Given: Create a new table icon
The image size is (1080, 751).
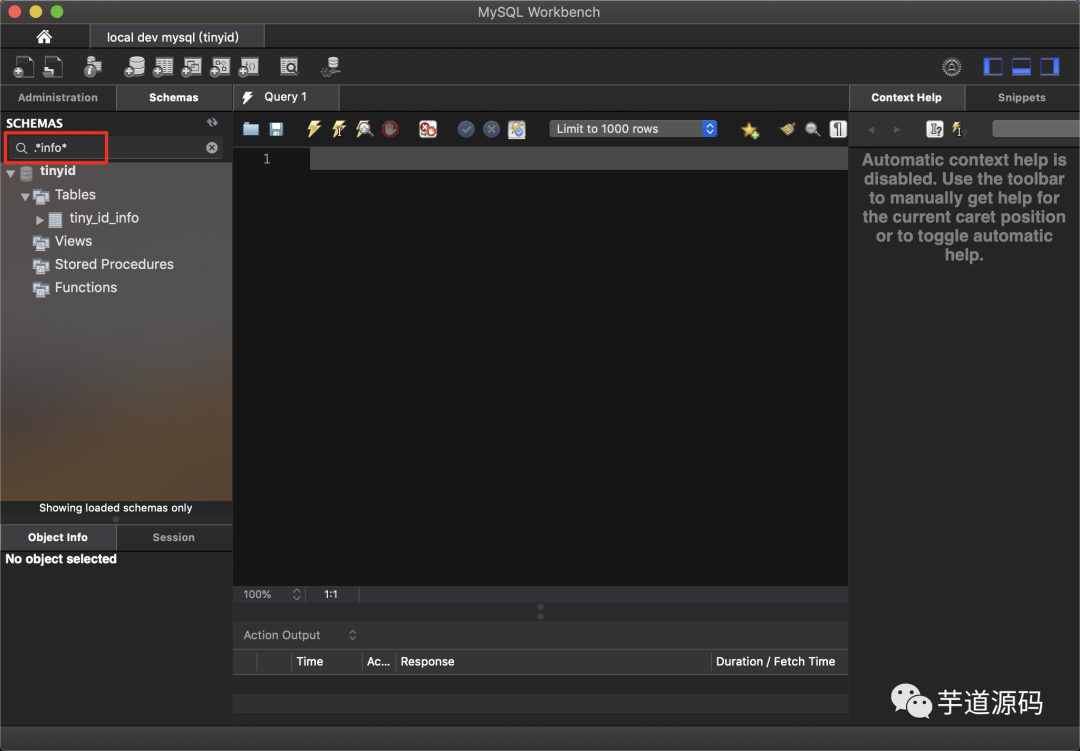Looking at the screenshot, I should 163,67.
